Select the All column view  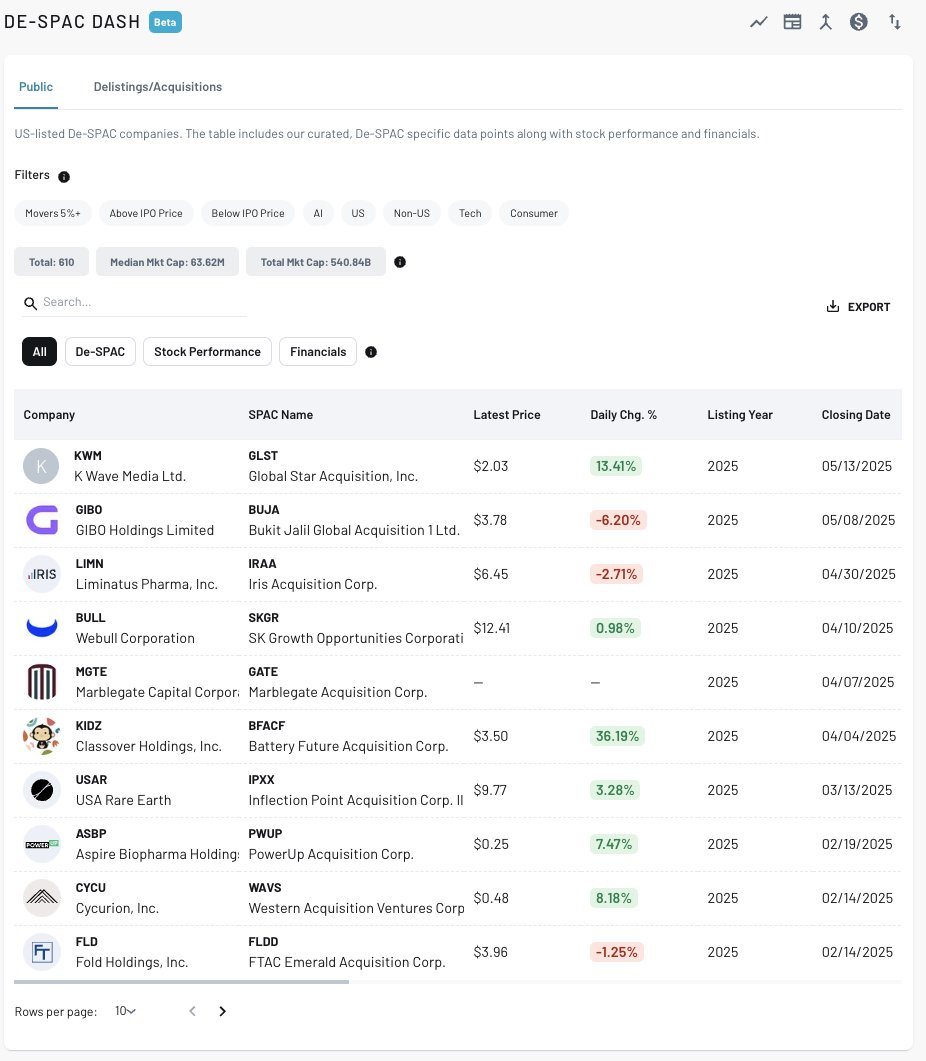(39, 352)
